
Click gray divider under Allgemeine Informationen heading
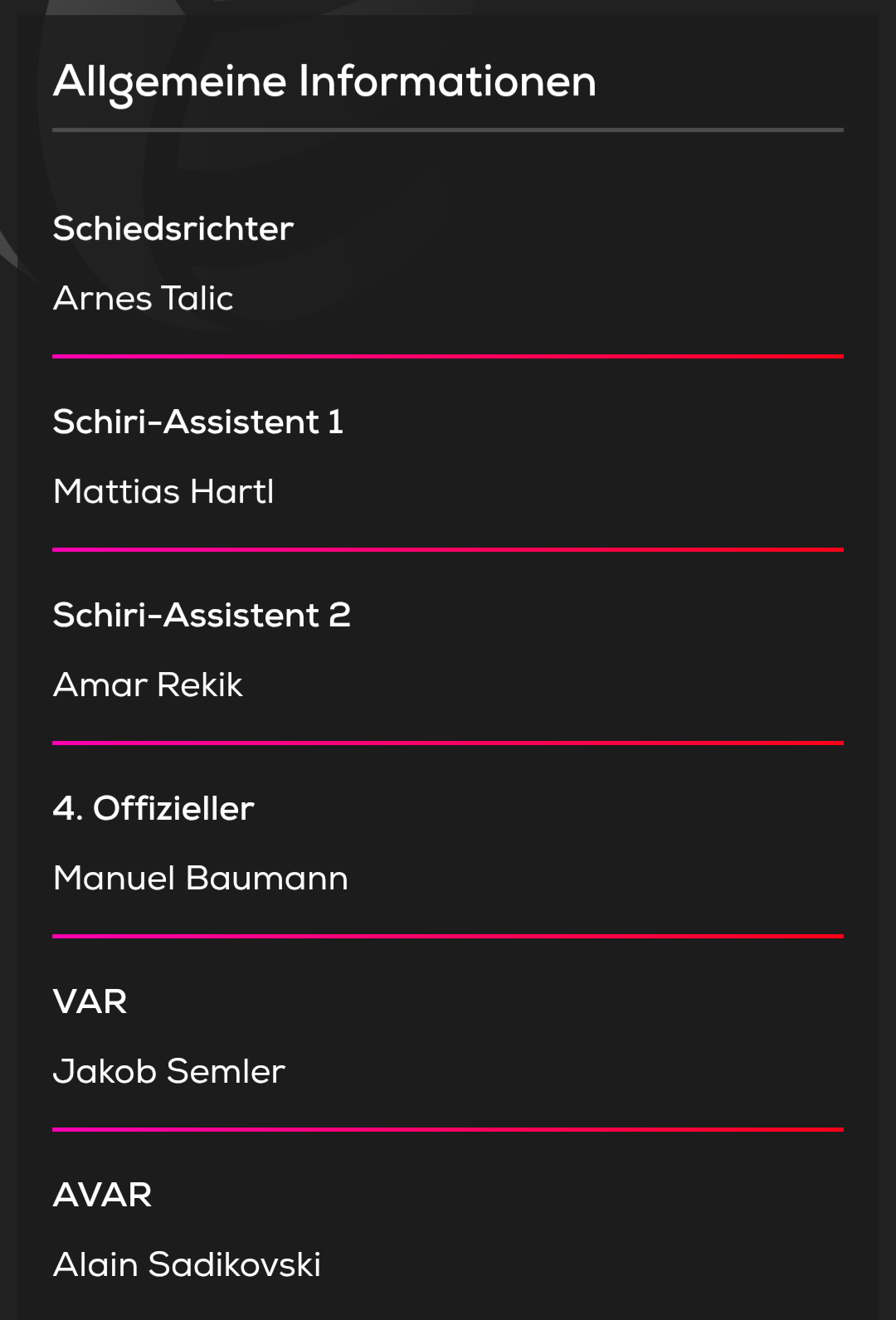(x=448, y=130)
